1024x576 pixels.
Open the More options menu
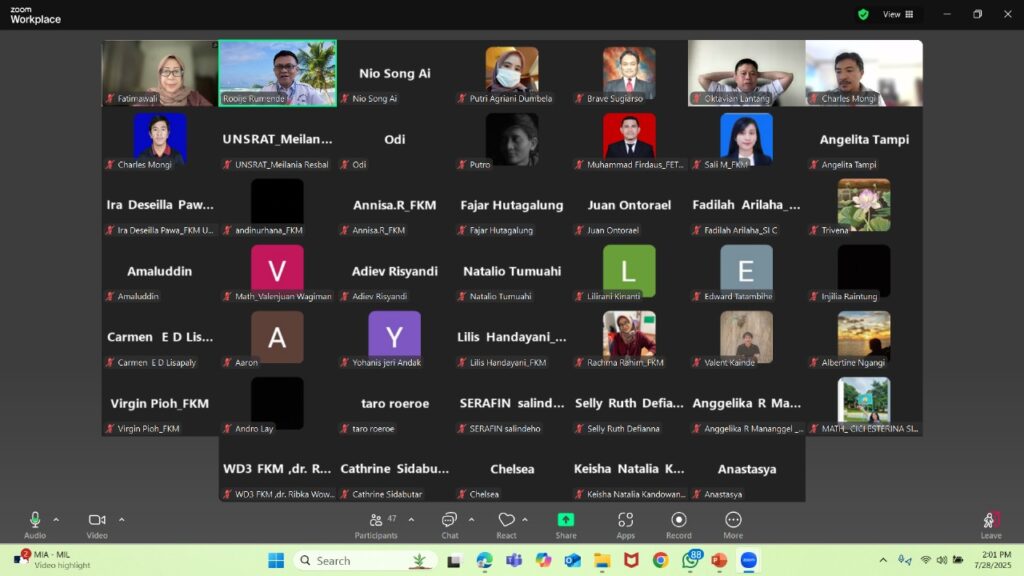[733, 521]
